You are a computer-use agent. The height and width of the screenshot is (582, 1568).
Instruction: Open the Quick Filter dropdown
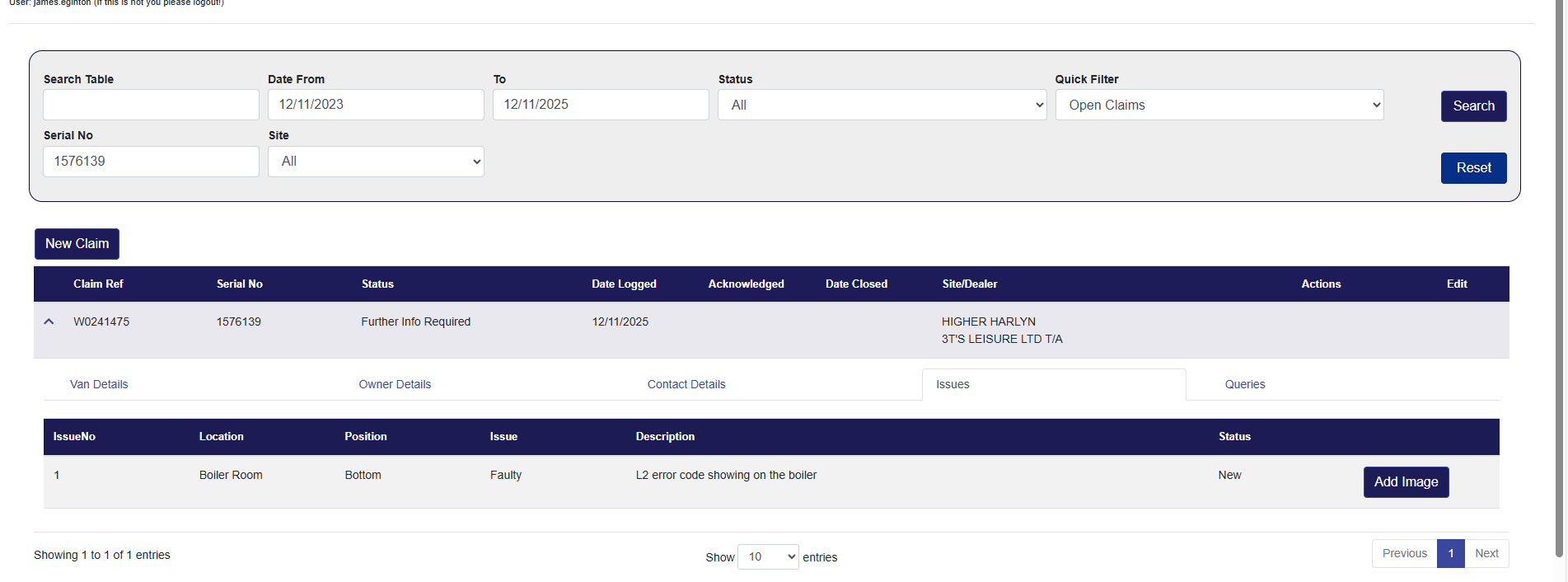(1219, 106)
